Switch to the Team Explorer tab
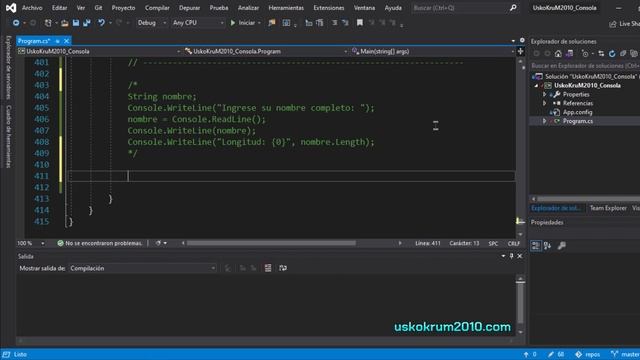640x360 pixels. 608,208
